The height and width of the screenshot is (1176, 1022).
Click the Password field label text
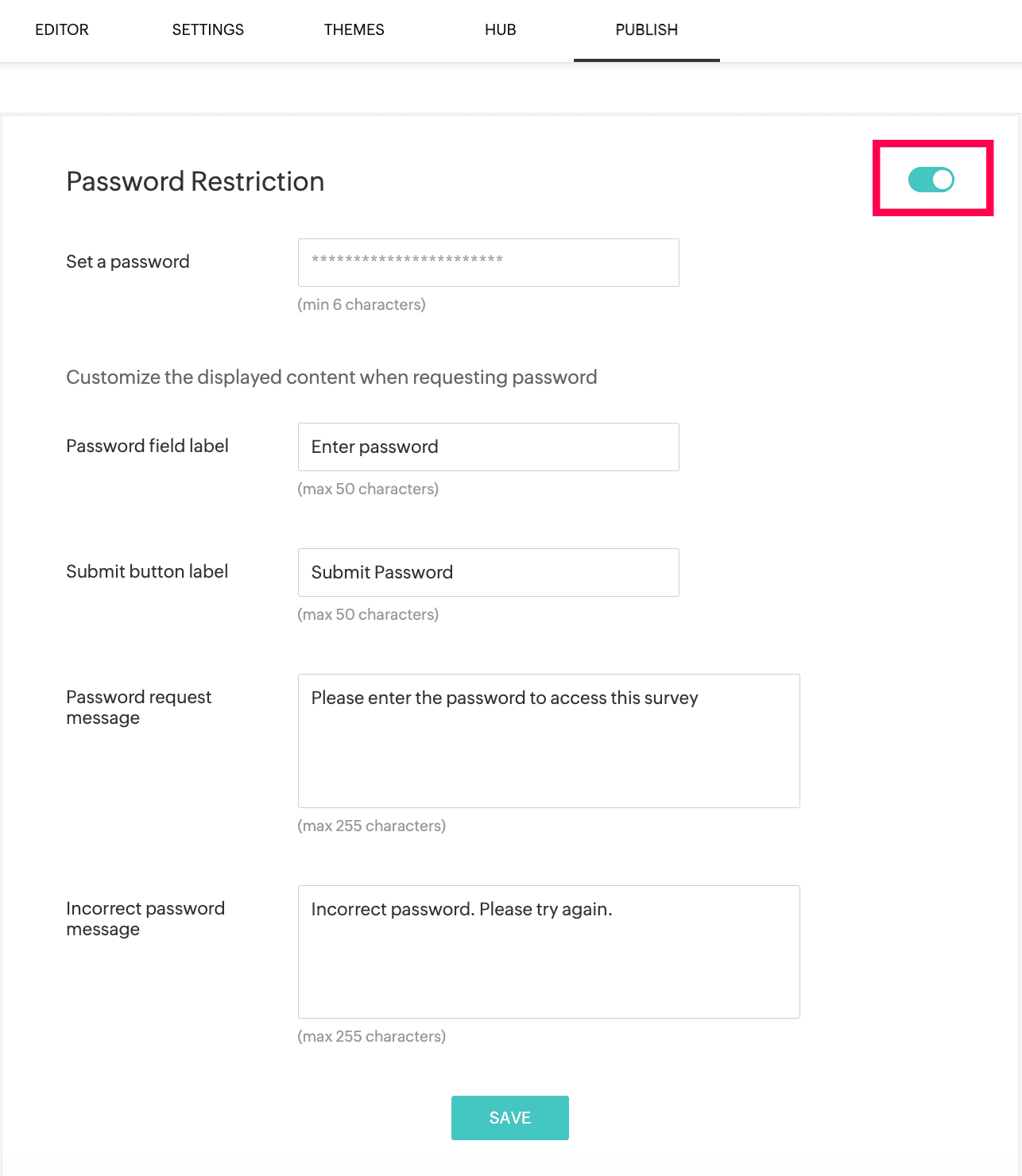[147, 446]
